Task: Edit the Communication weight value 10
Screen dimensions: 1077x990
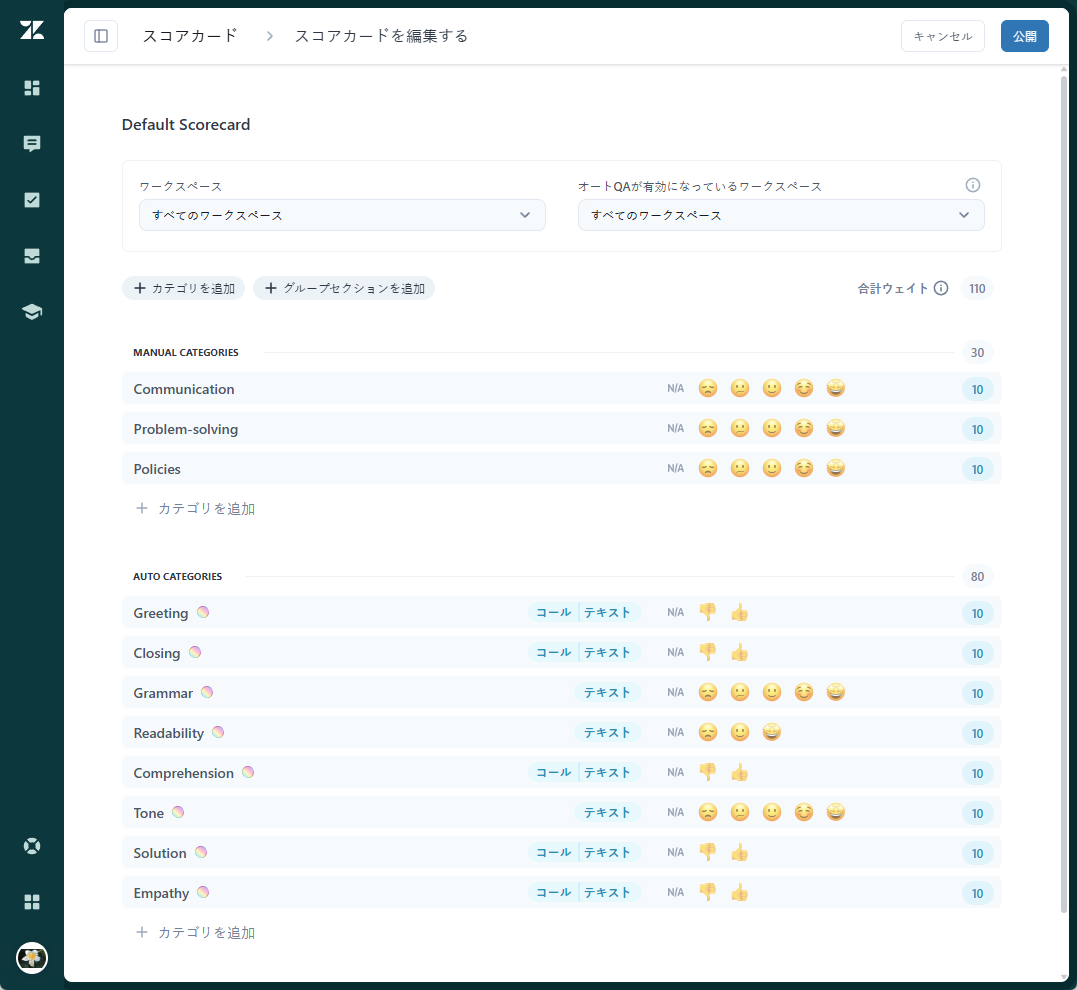Action: tap(977, 390)
